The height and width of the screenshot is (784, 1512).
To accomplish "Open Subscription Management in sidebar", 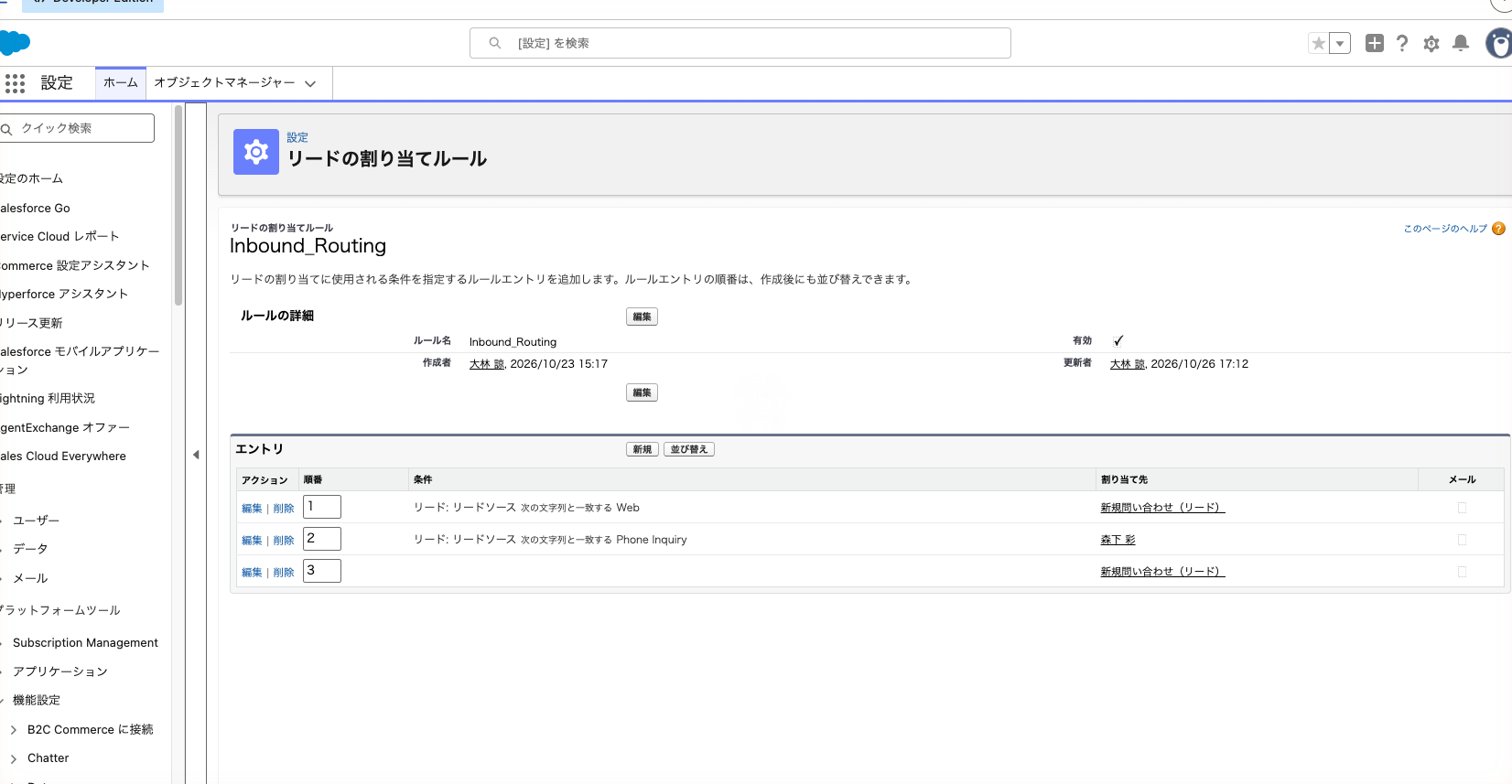I will [85, 643].
